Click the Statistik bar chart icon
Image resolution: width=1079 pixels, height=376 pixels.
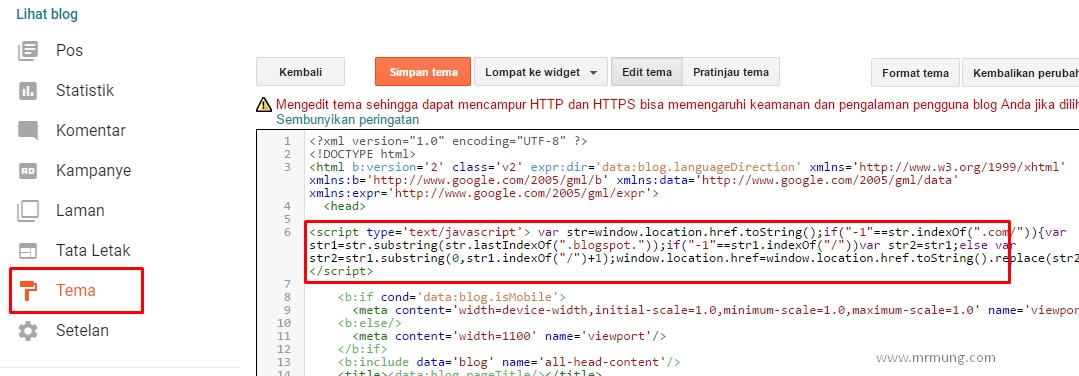tap(28, 91)
